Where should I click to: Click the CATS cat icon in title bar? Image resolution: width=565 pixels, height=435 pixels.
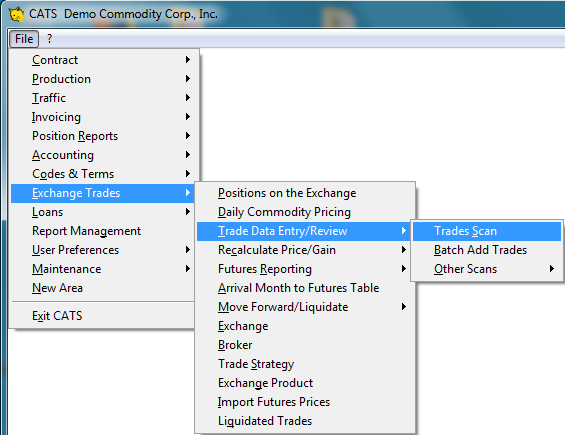point(16,14)
